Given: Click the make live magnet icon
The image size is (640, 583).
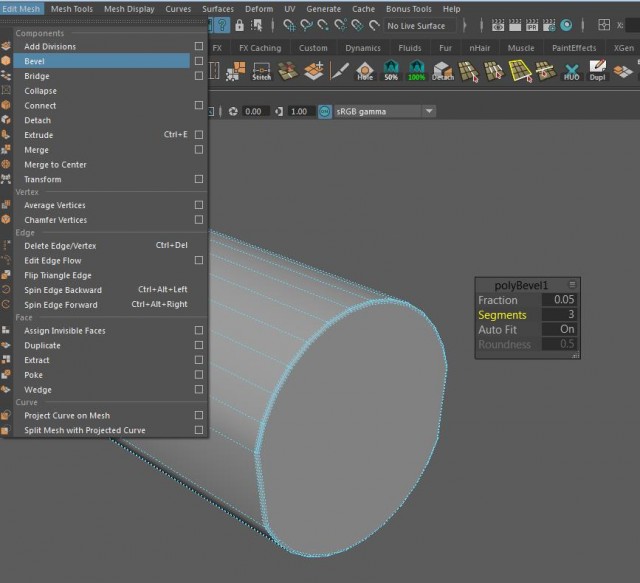Looking at the screenshot, I should 374,25.
